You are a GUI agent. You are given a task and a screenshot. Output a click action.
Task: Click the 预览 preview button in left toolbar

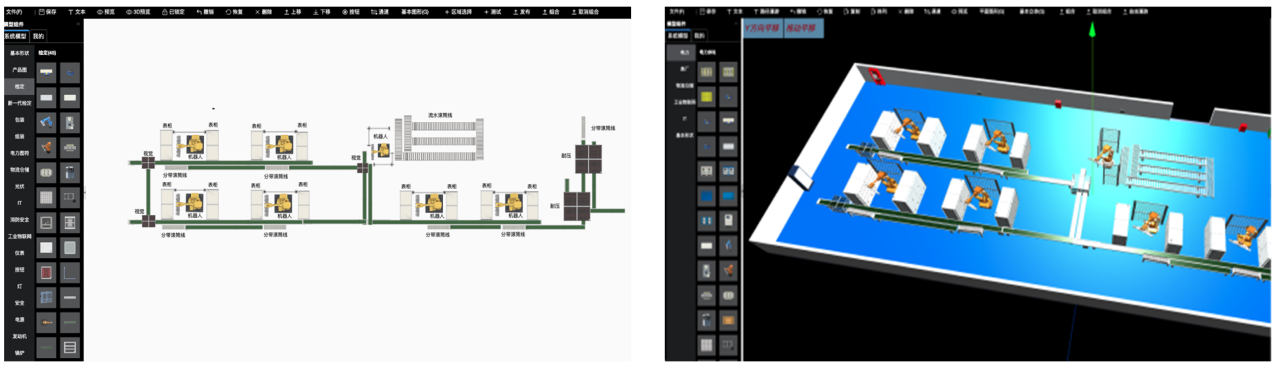pyautogui.click(x=106, y=12)
